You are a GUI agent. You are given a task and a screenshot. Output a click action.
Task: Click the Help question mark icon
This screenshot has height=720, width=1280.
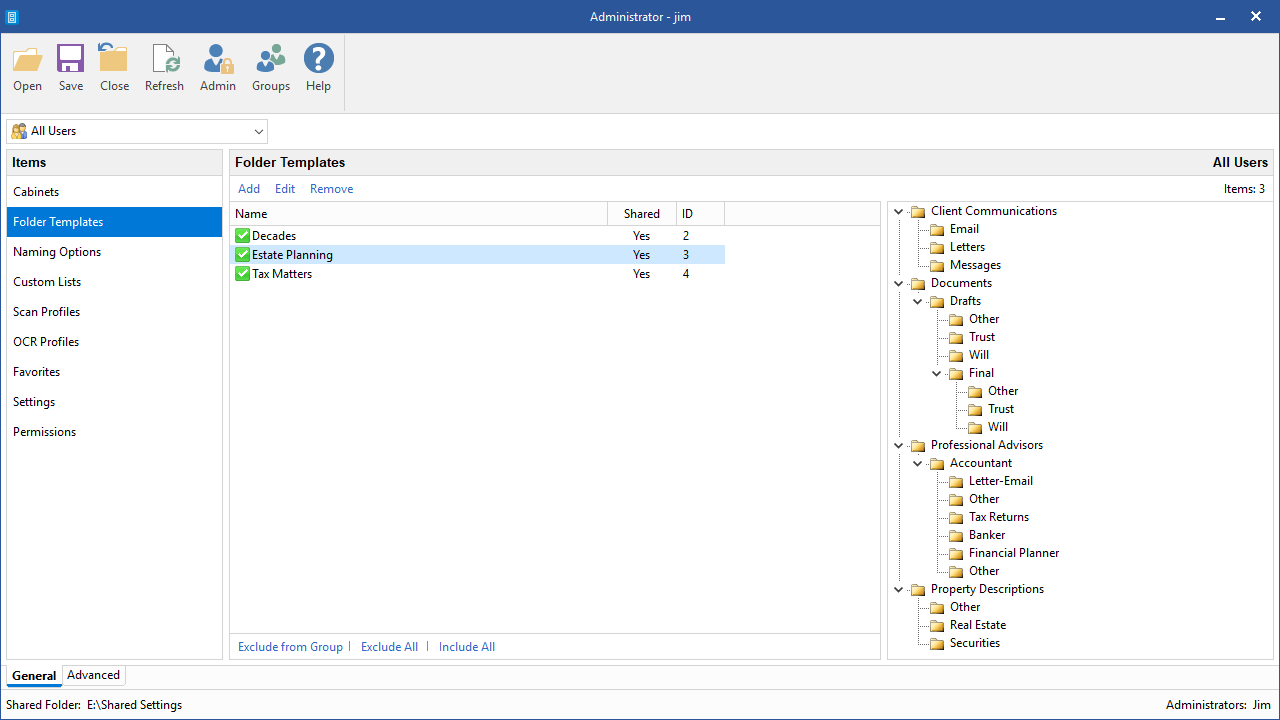[x=318, y=59]
